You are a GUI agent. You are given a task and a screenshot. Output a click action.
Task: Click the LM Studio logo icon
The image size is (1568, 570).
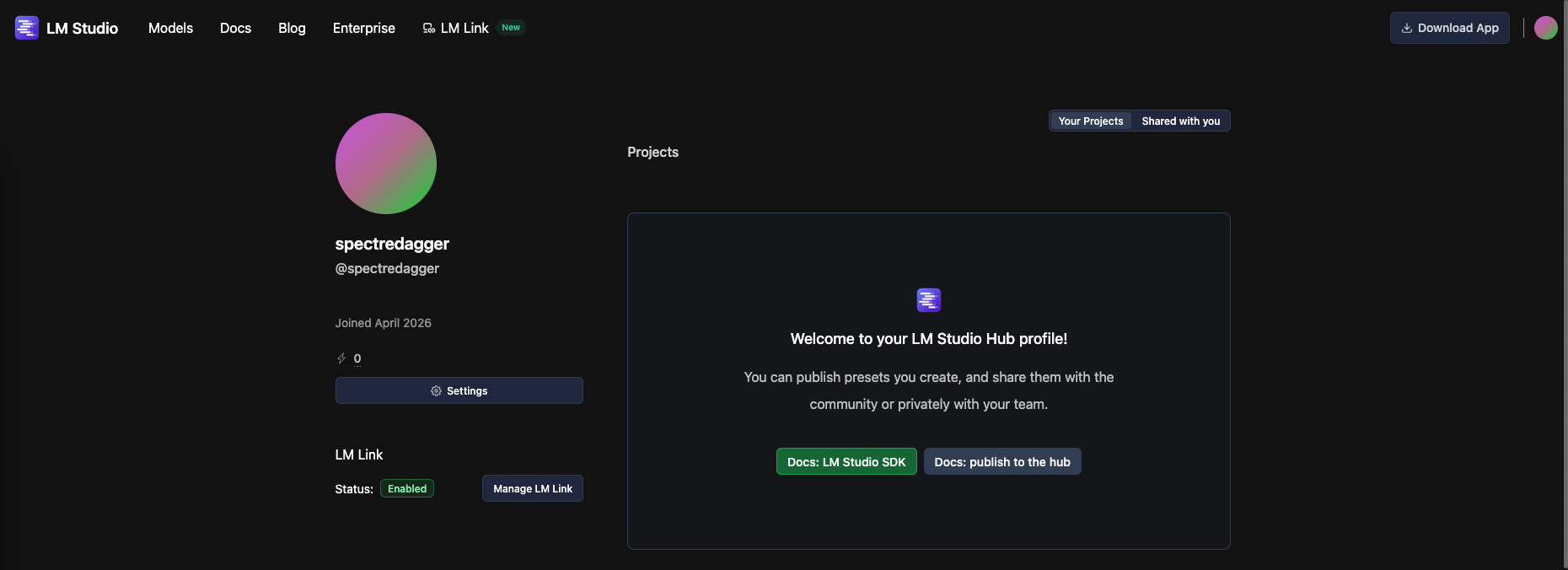point(27,28)
